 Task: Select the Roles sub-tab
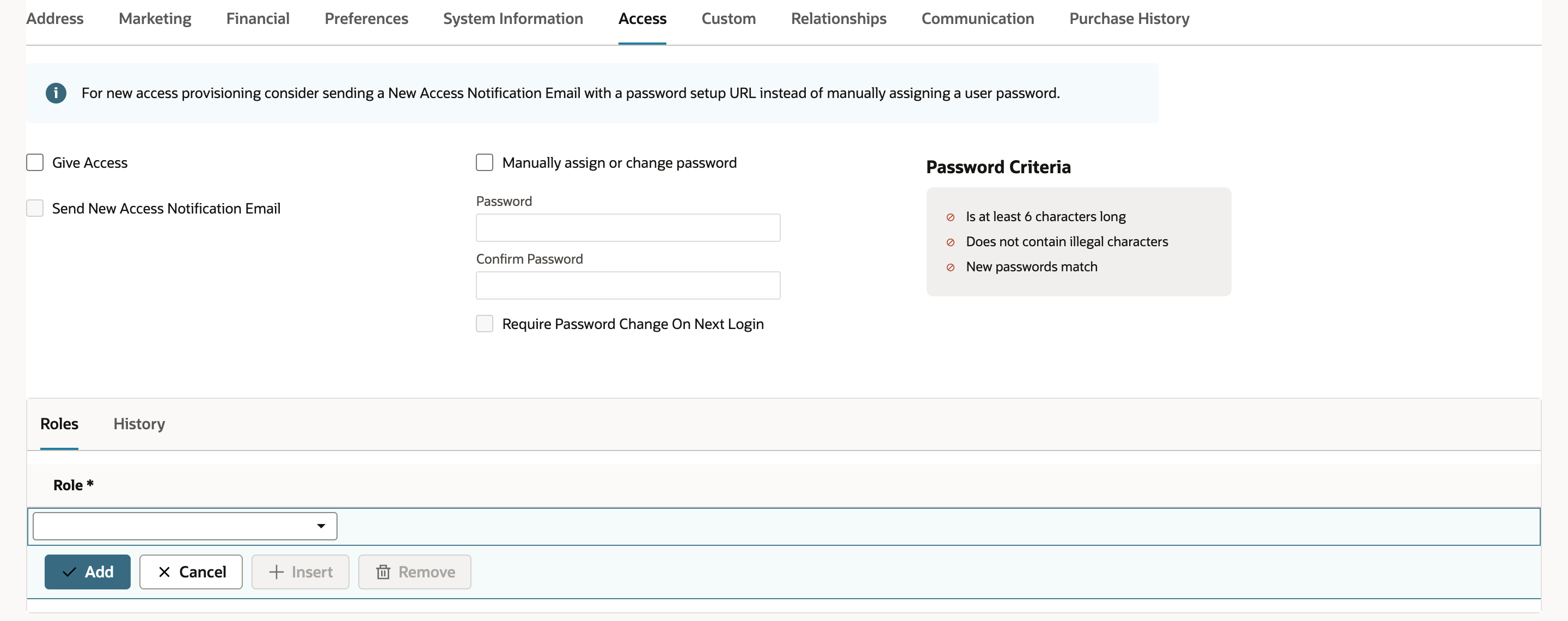pos(59,424)
